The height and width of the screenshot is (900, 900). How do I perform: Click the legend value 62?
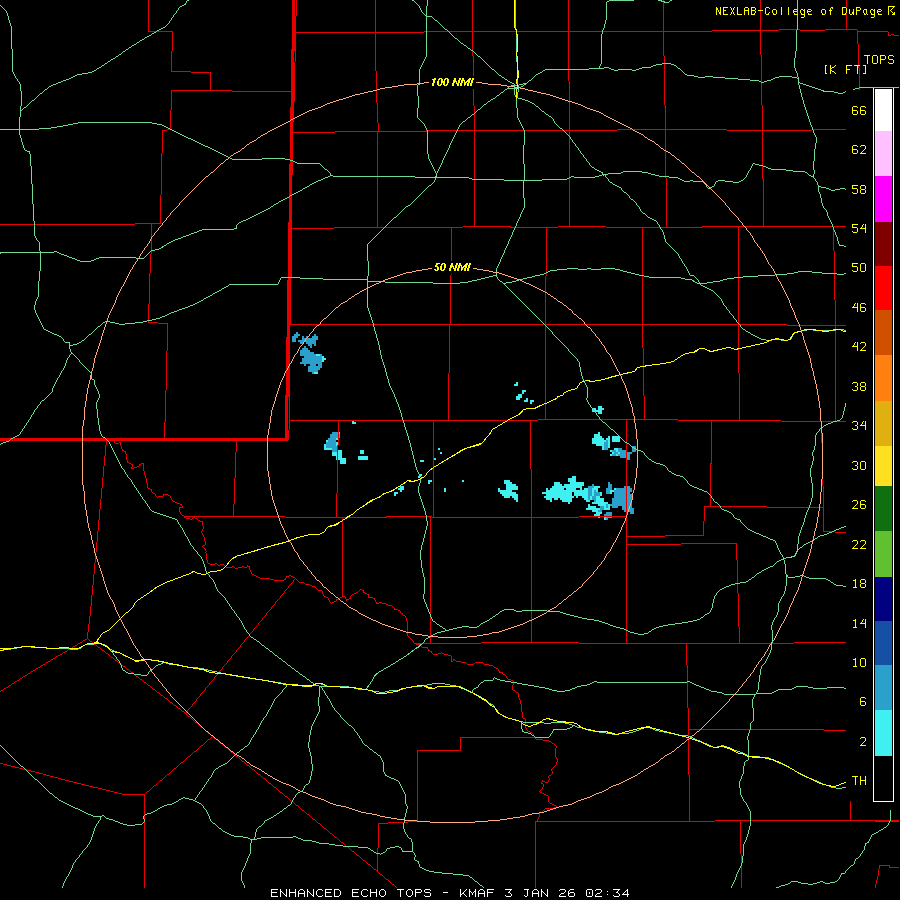coord(859,150)
